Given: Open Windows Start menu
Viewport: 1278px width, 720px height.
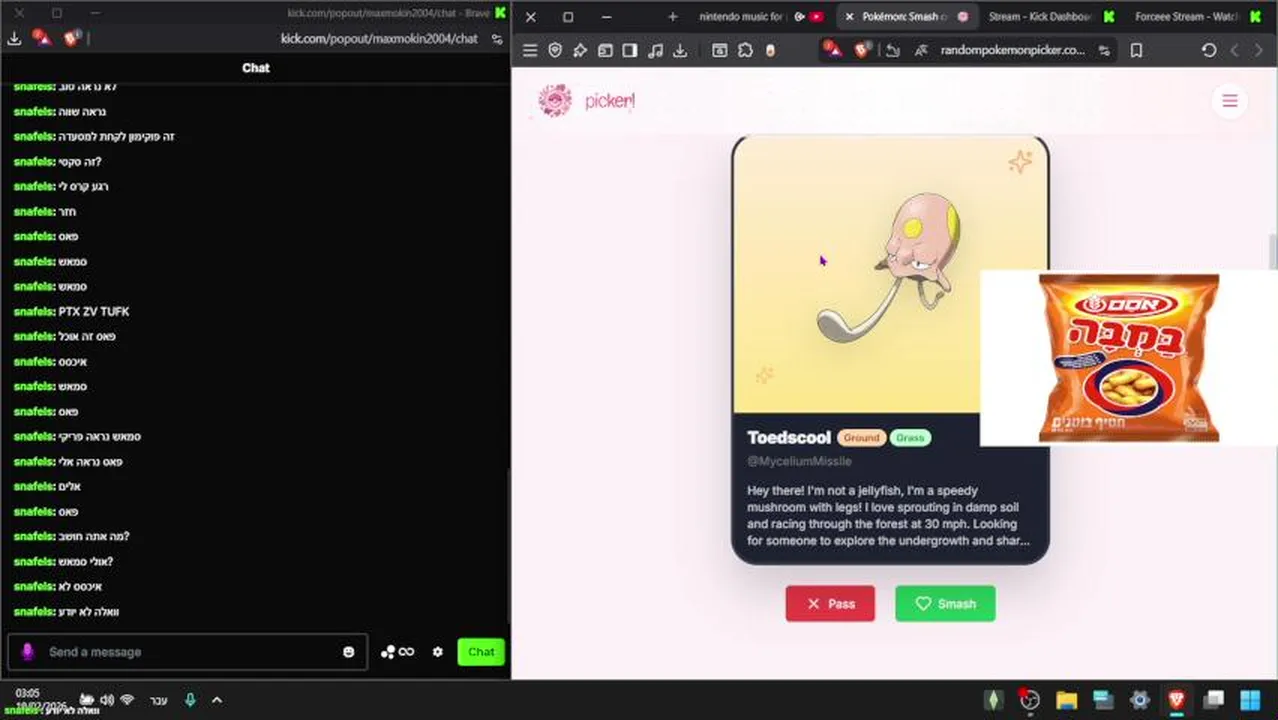Looking at the screenshot, I should coord(1250,700).
